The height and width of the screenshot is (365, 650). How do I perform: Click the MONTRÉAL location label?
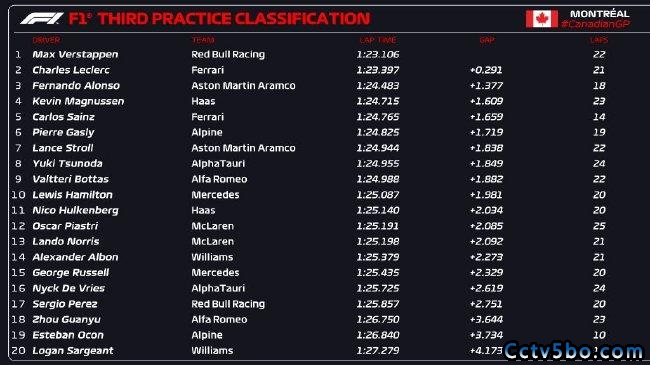click(x=599, y=14)
